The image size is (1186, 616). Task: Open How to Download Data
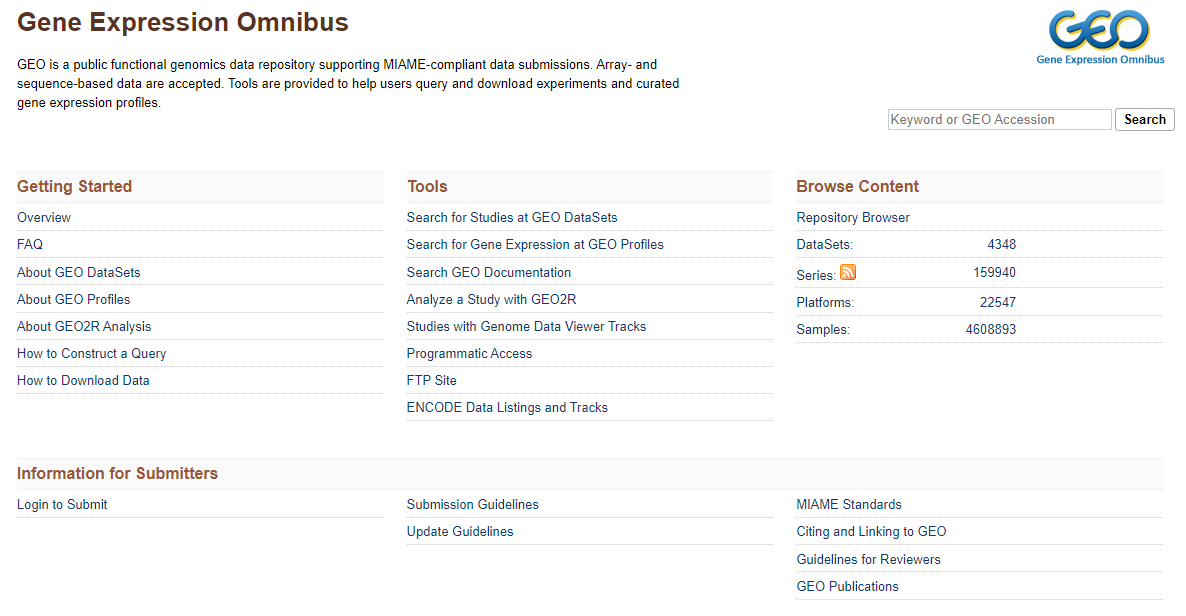83,381
